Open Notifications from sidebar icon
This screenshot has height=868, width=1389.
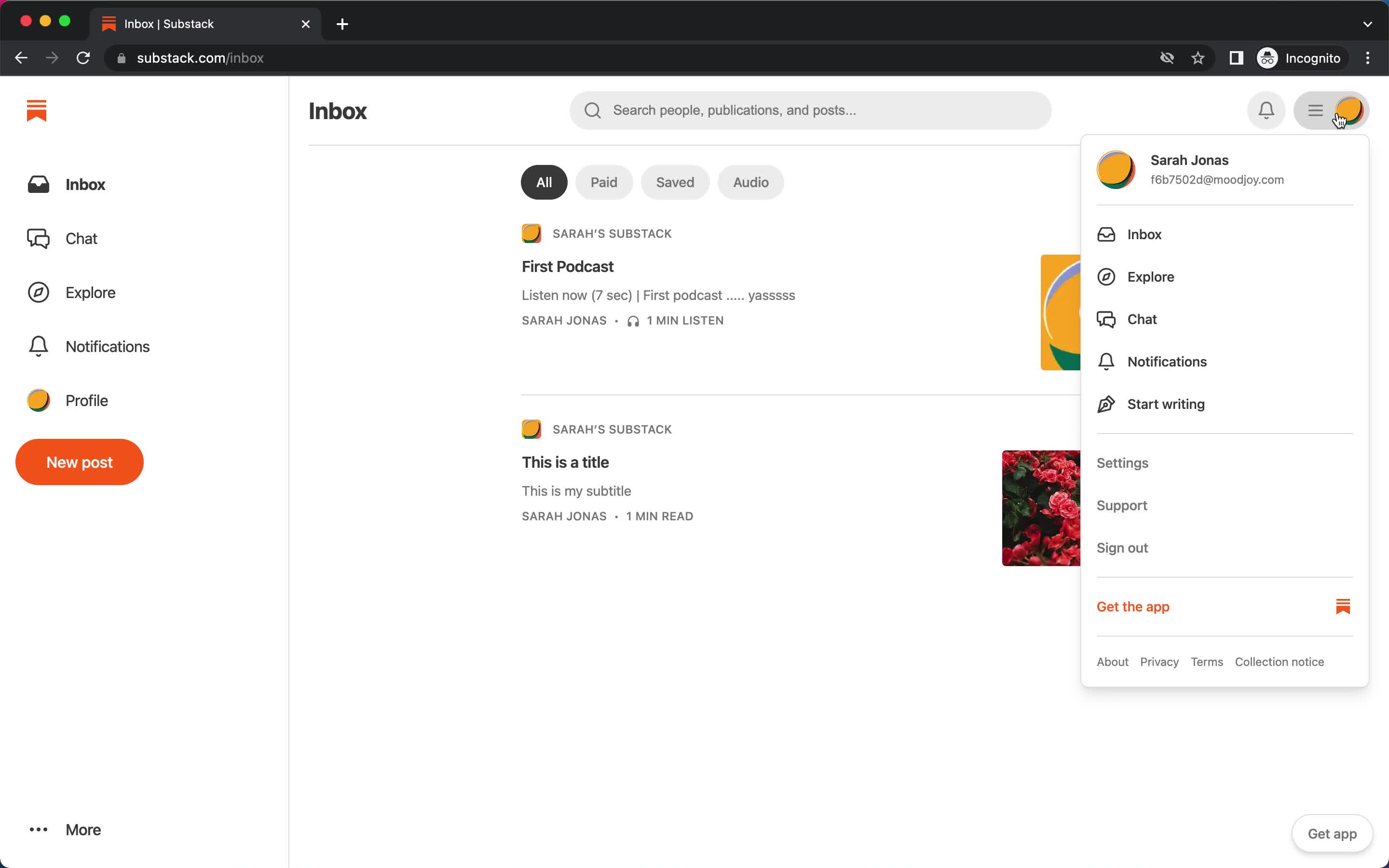[38, 346]
